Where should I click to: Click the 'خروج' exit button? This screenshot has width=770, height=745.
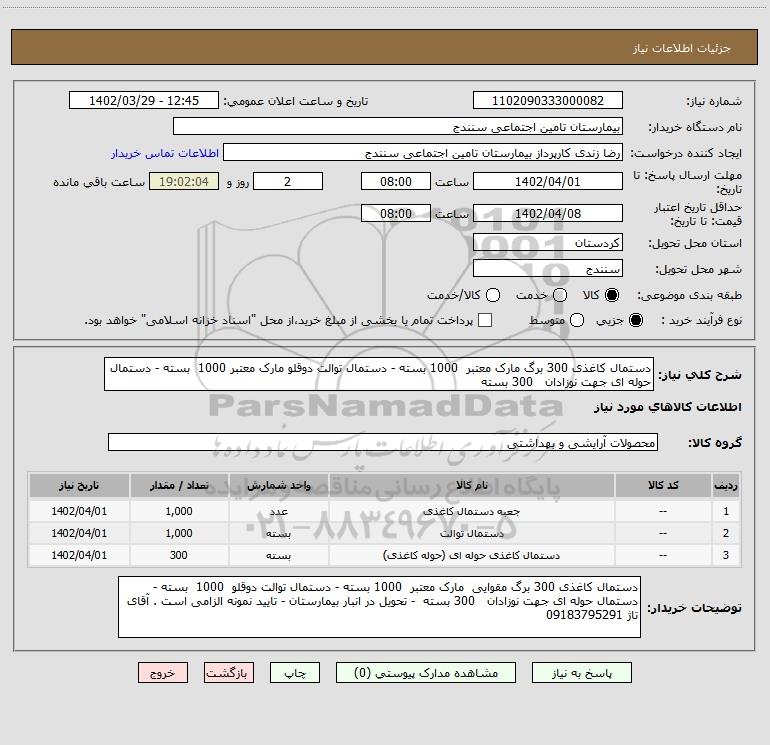point(163,674)
